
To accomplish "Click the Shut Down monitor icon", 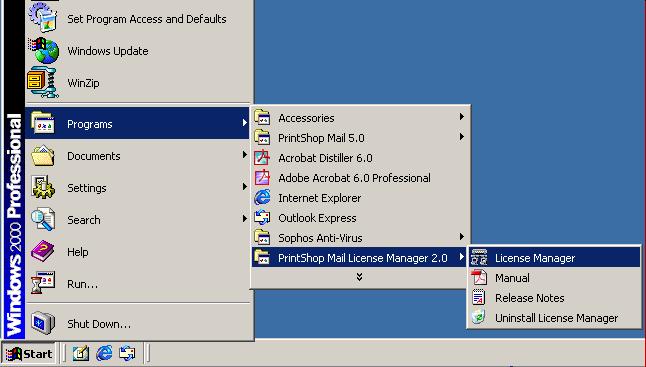I will [x=43, y=323].
